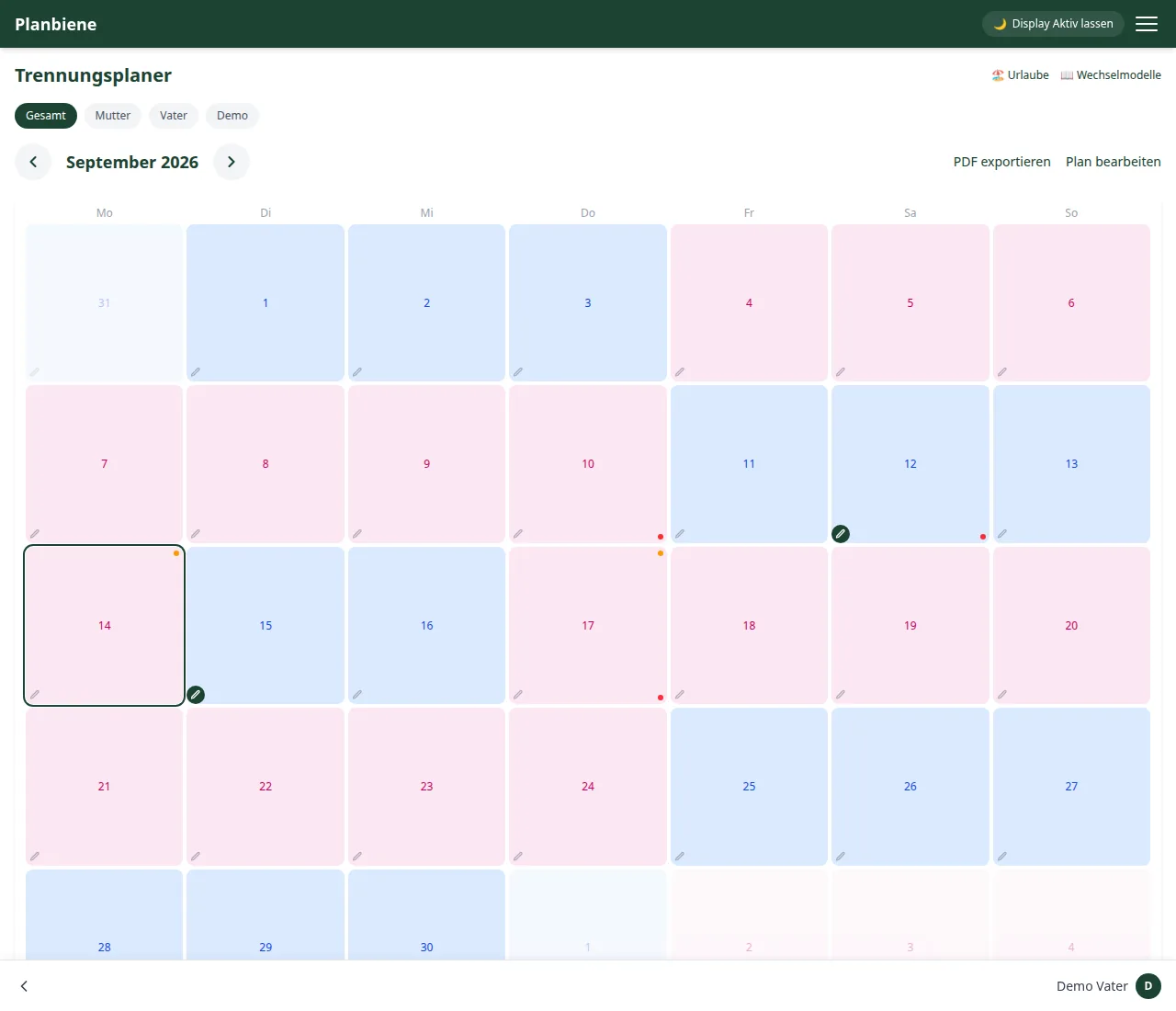
Task: Click the pencil icon on day 7
Action: pyautogui.click(x=35, y=534)
